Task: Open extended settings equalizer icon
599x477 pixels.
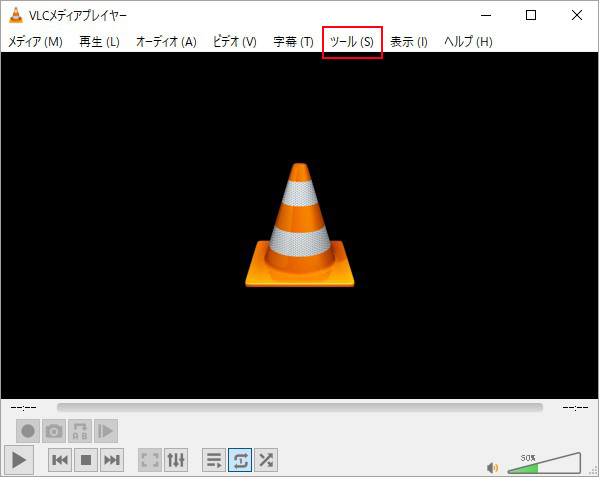Action: pos(176,460)
